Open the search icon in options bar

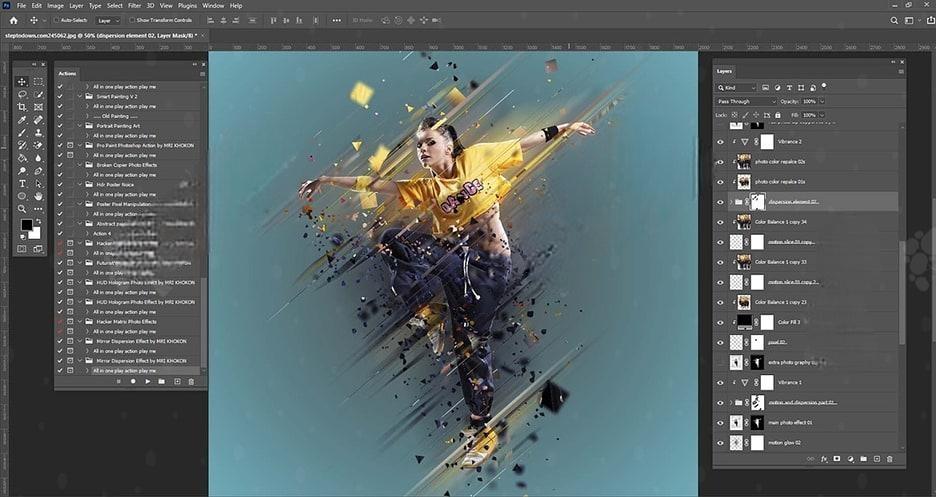[x=894, y=20]
